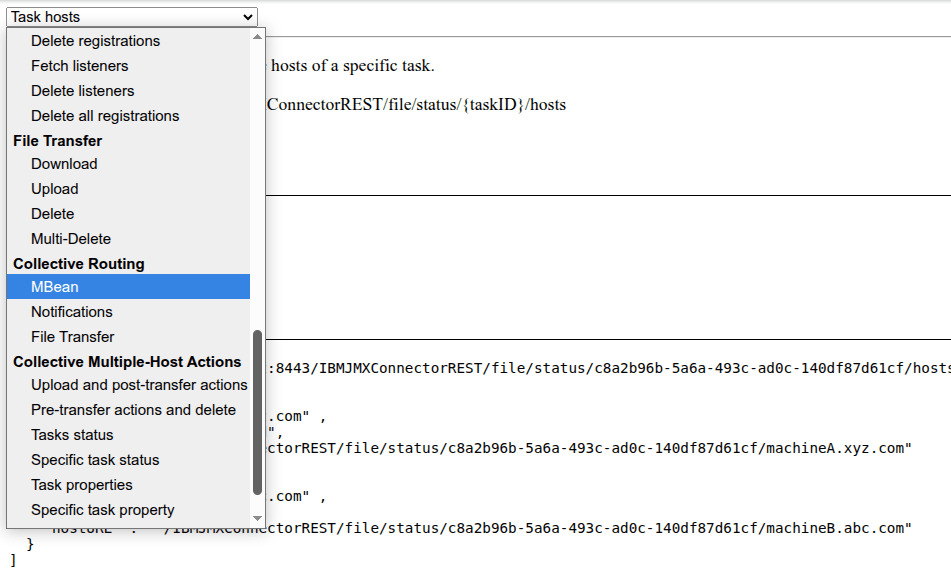Choose Pre-transfer actions and delete
951x578 pixels.
coord(133,410)
